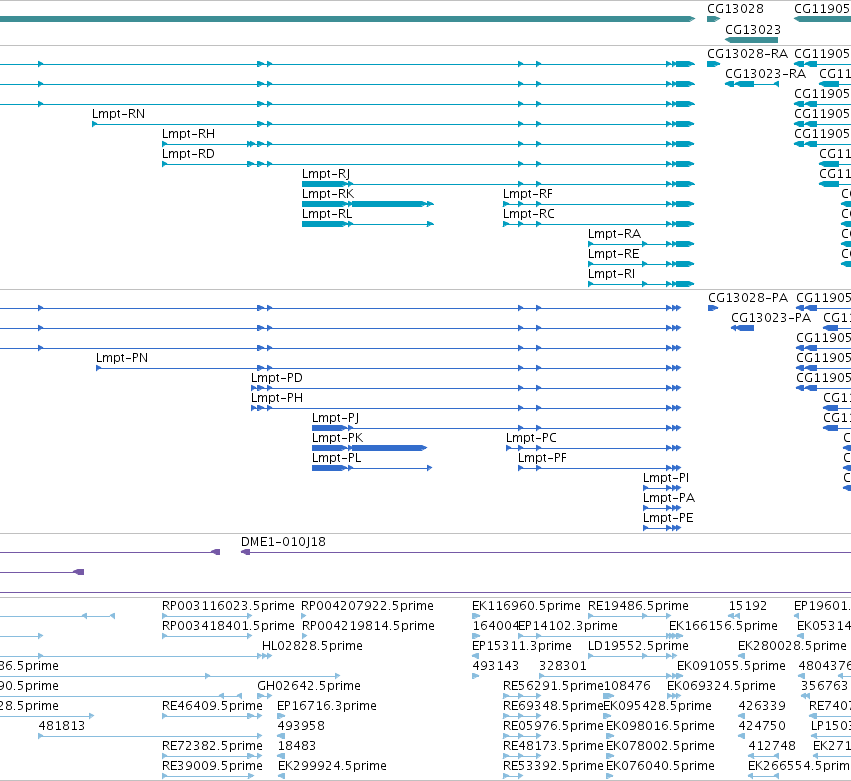This screenshot has width=851, height=781.
Task: Click the CG13023 gene arrow glyph
Action: tap(752, 40)
